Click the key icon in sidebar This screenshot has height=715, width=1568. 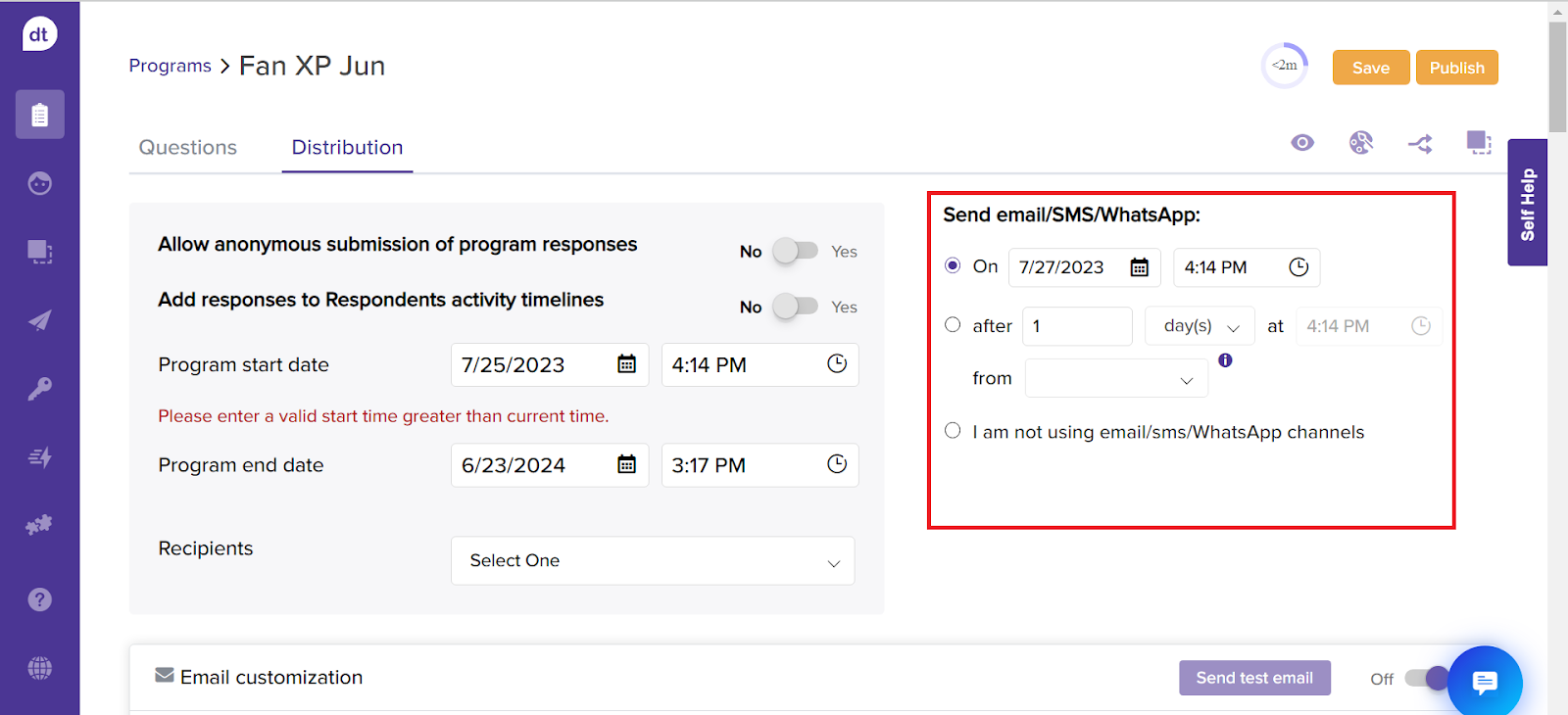(x=39, y=389)
